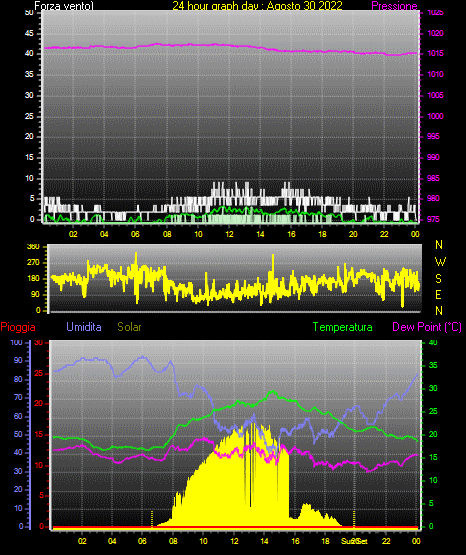This screenshot has height=555, width=466.
Task: Click the 'S' compass direction letter
Action: [438, 279]
